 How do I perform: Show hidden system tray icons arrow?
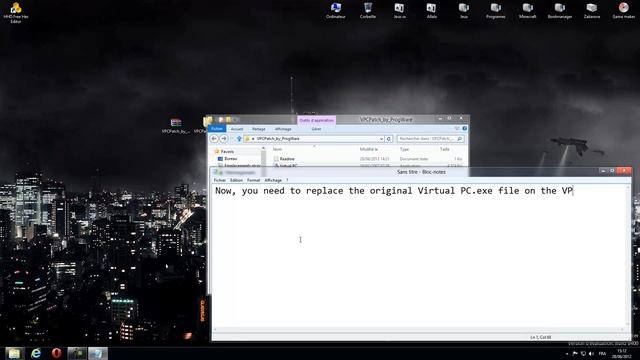click(x=567, y=353)
